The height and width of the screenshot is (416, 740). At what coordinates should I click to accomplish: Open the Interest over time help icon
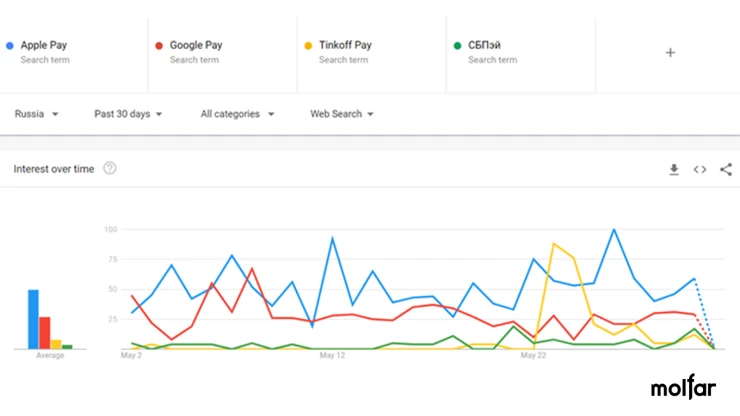point(109,169)
